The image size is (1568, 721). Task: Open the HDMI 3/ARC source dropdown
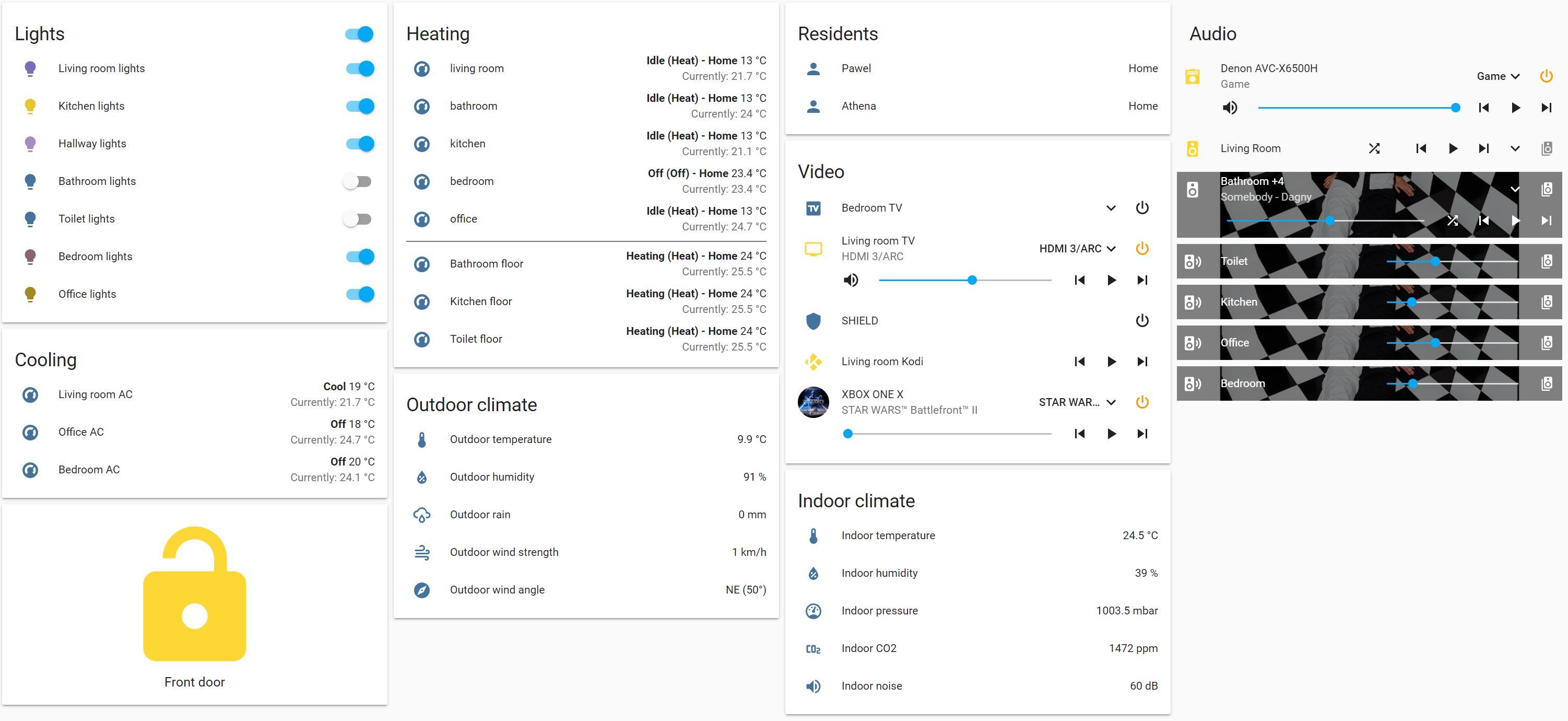1077,249
